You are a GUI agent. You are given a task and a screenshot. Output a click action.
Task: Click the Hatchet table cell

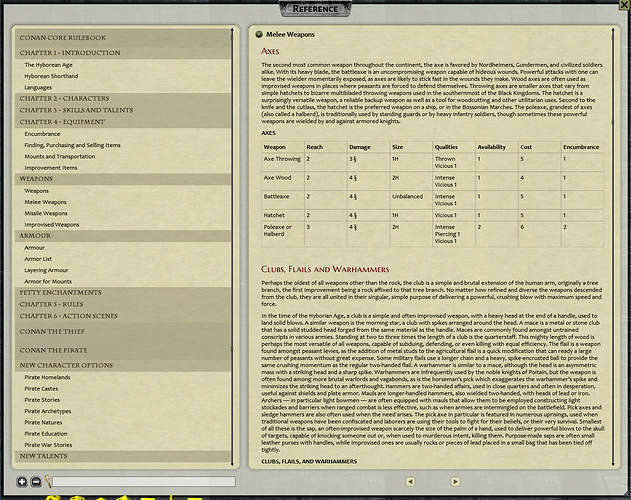[x=283, y=215]
